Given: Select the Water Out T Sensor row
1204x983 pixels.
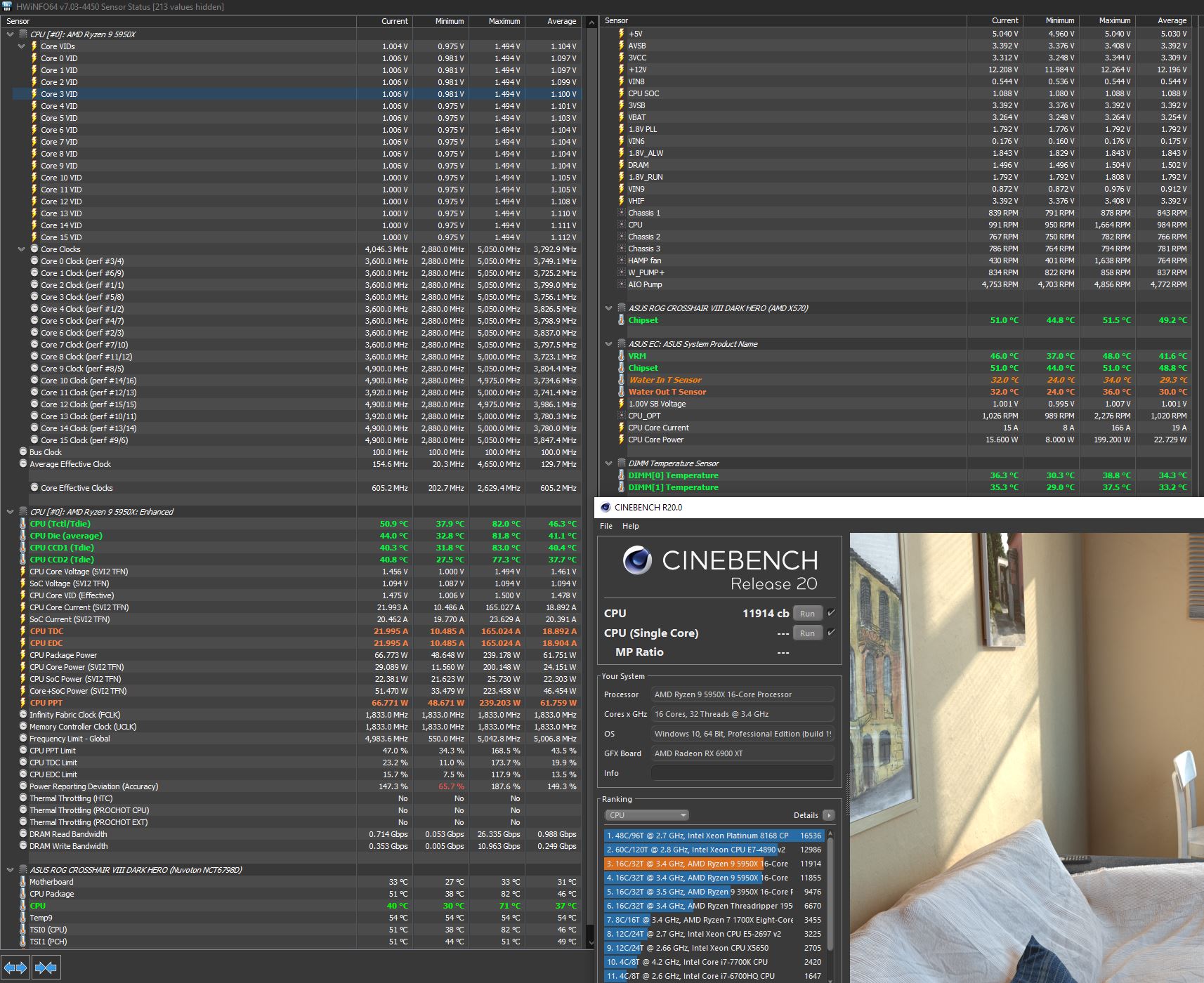Looking at the screenshot, I should pos(902,392).
